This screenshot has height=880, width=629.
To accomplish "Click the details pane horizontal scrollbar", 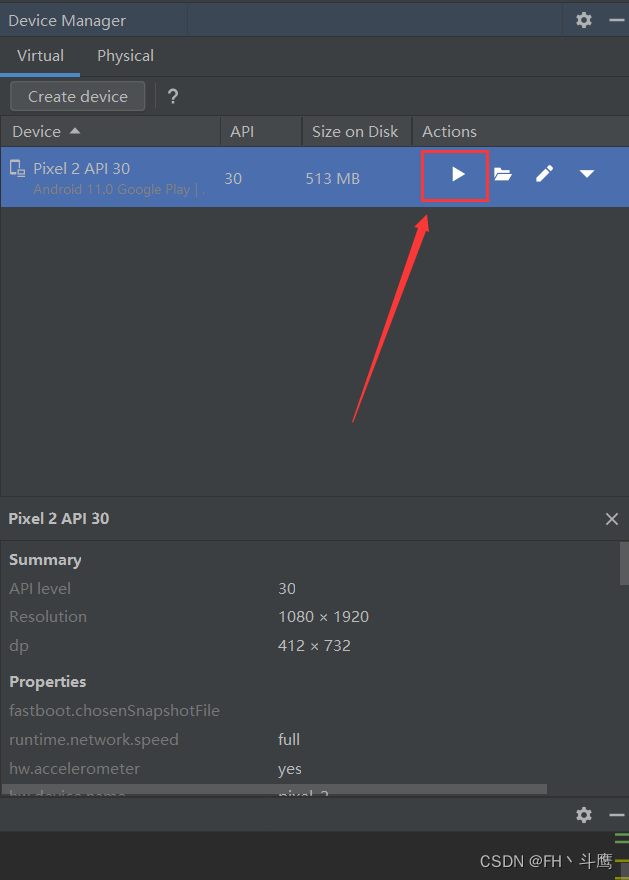I will (274, 789).
